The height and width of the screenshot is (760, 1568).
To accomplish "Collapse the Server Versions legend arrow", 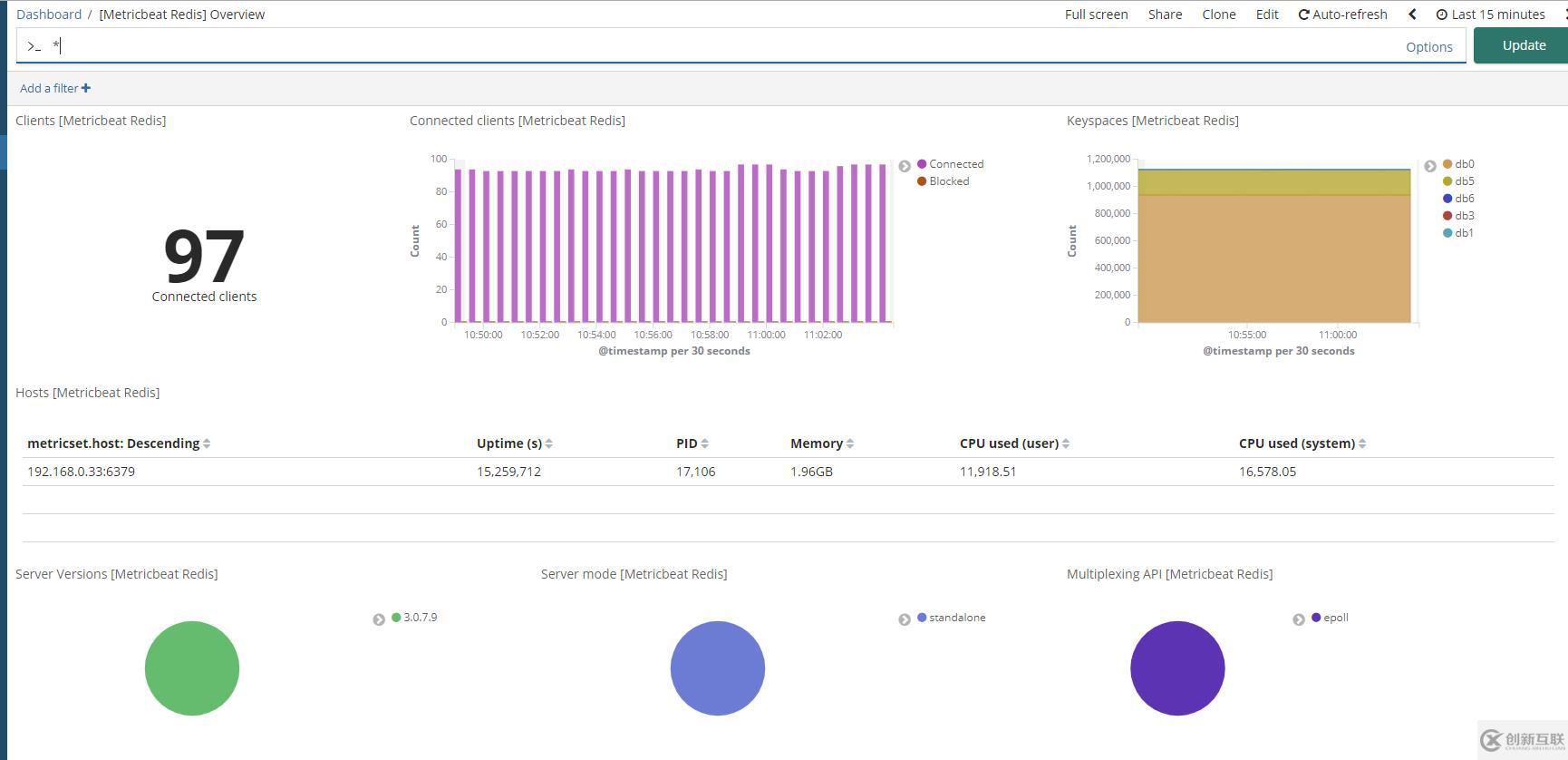I will point(379,619).
